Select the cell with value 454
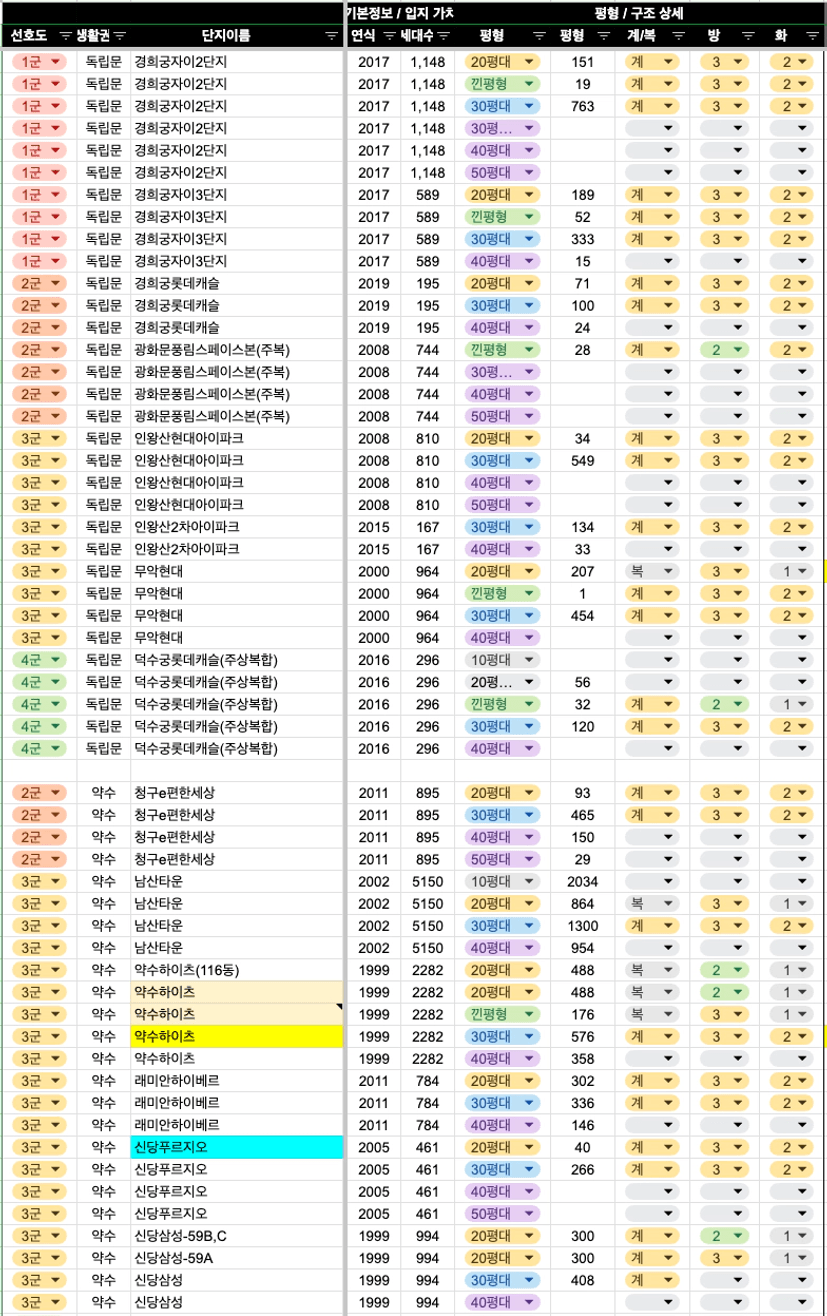This screenshot has height=1316, width=827. [x=582, y=615]
